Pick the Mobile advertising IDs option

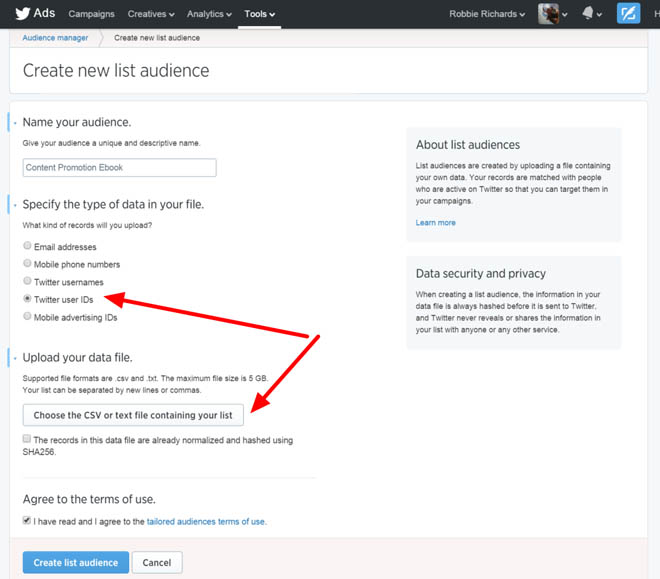click(28, 317)
